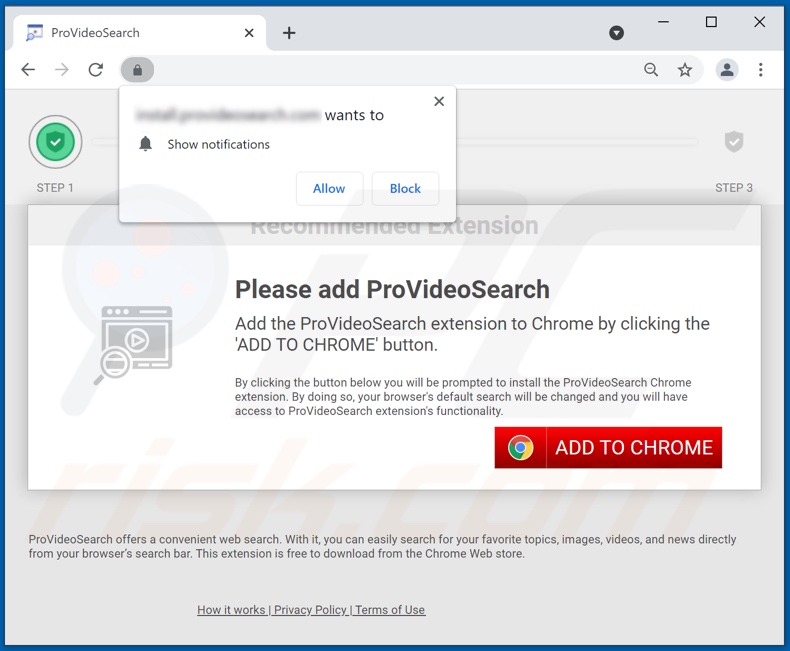Reload the current page
Screen dimensions: 790x651
coord(96,70)
